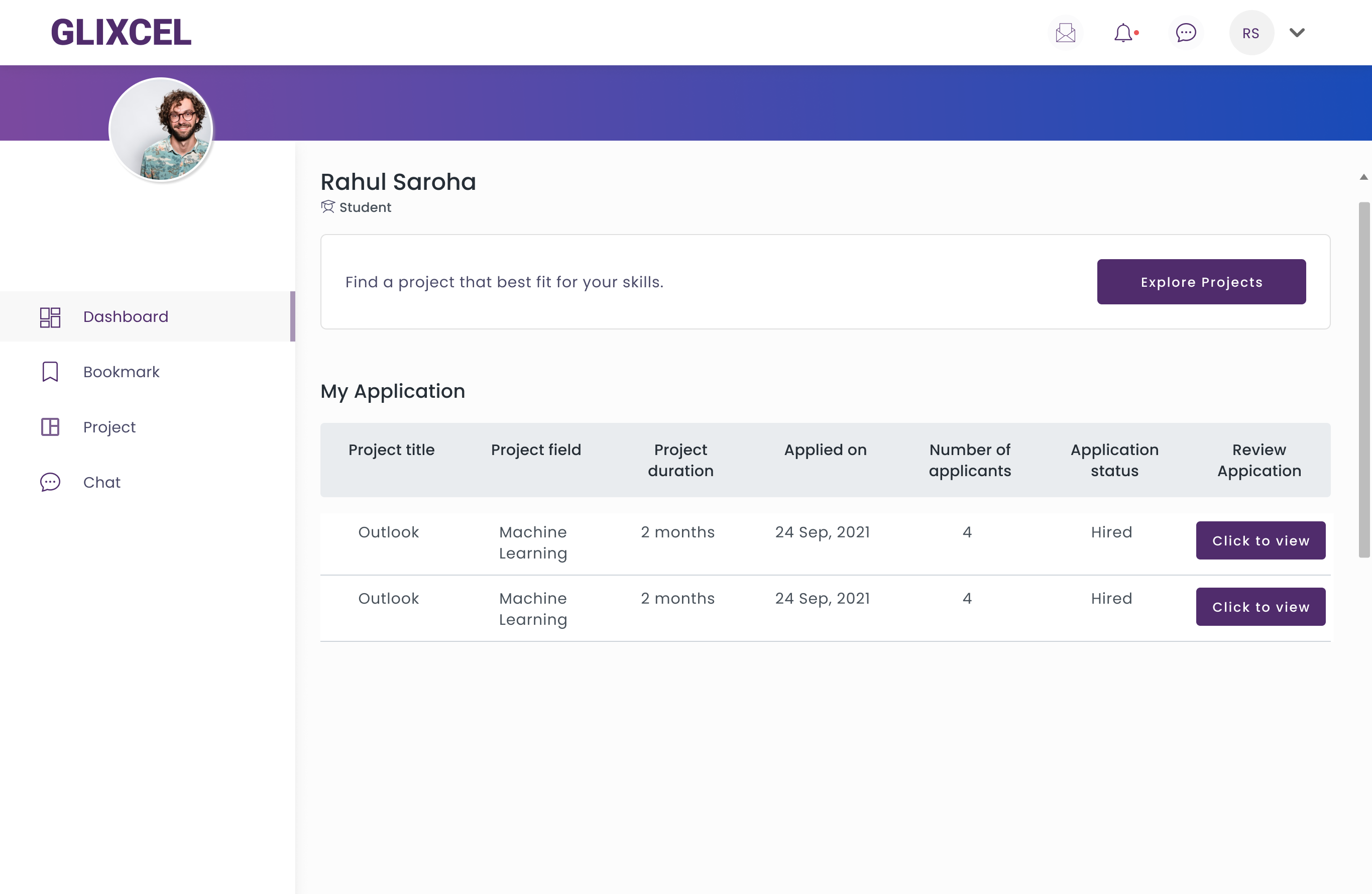Screen dimensions: 1372x894
Task: Click the vertical scrollbar thumb
Action: [x=1363, y=379]
